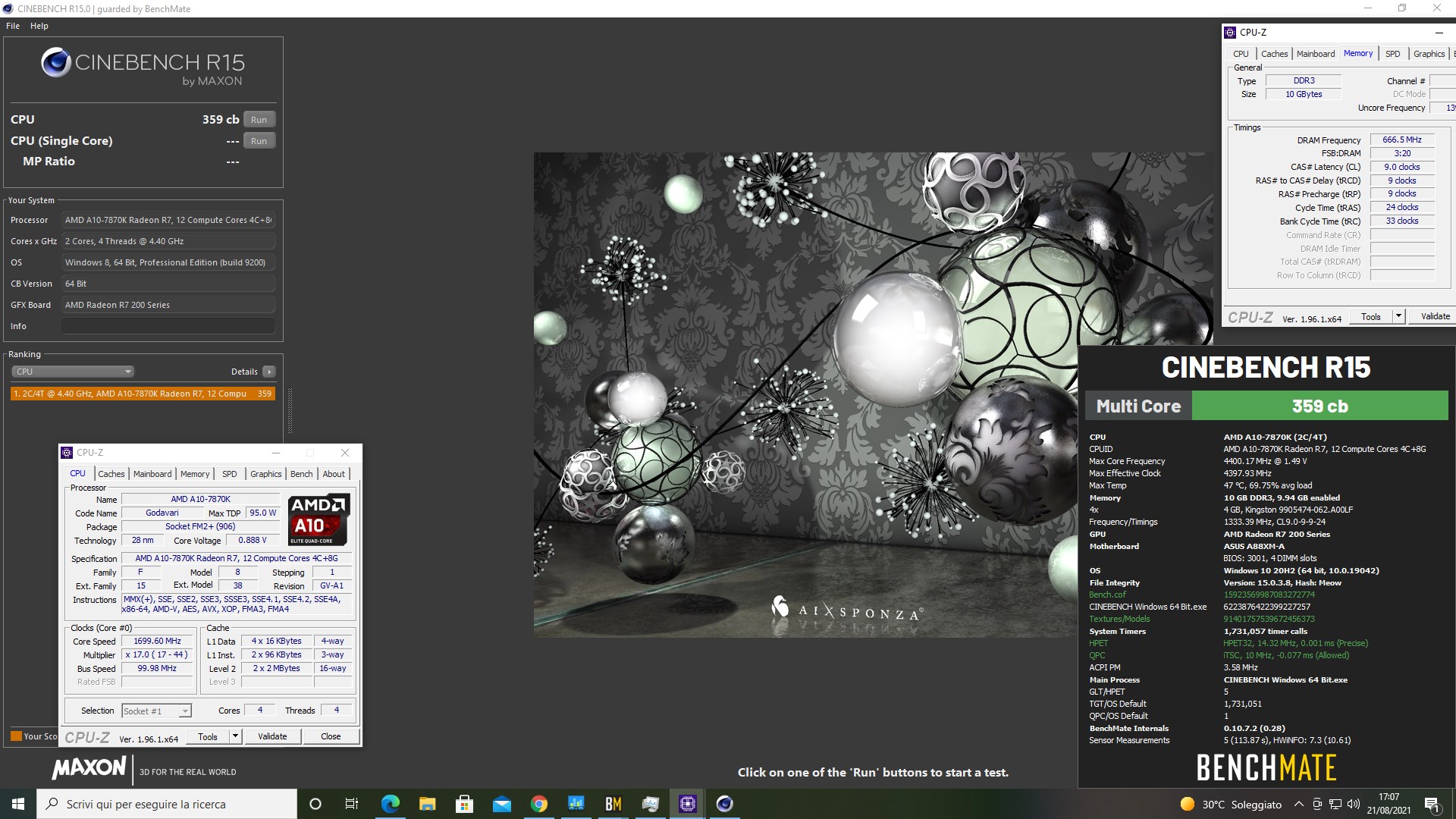Open the weather widget showing 30°C Soleggiato

tap(1231, 805)
